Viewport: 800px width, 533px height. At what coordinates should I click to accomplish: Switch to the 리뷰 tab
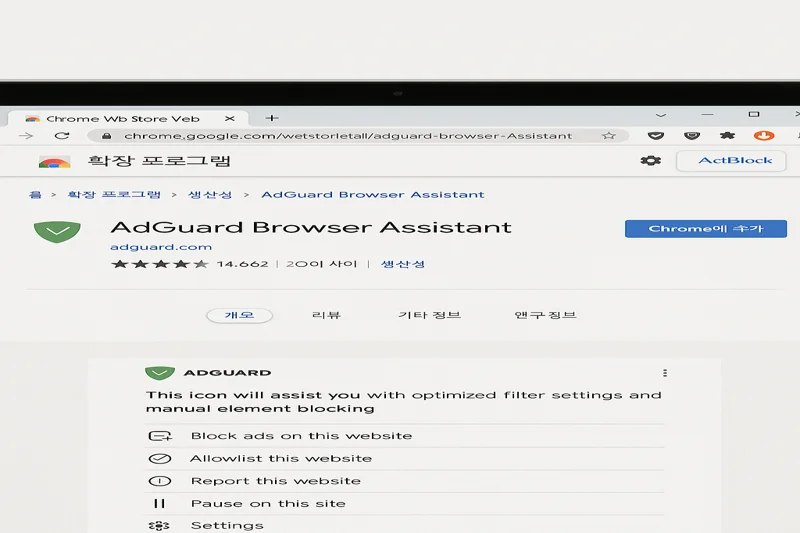(x=327, y=315)
